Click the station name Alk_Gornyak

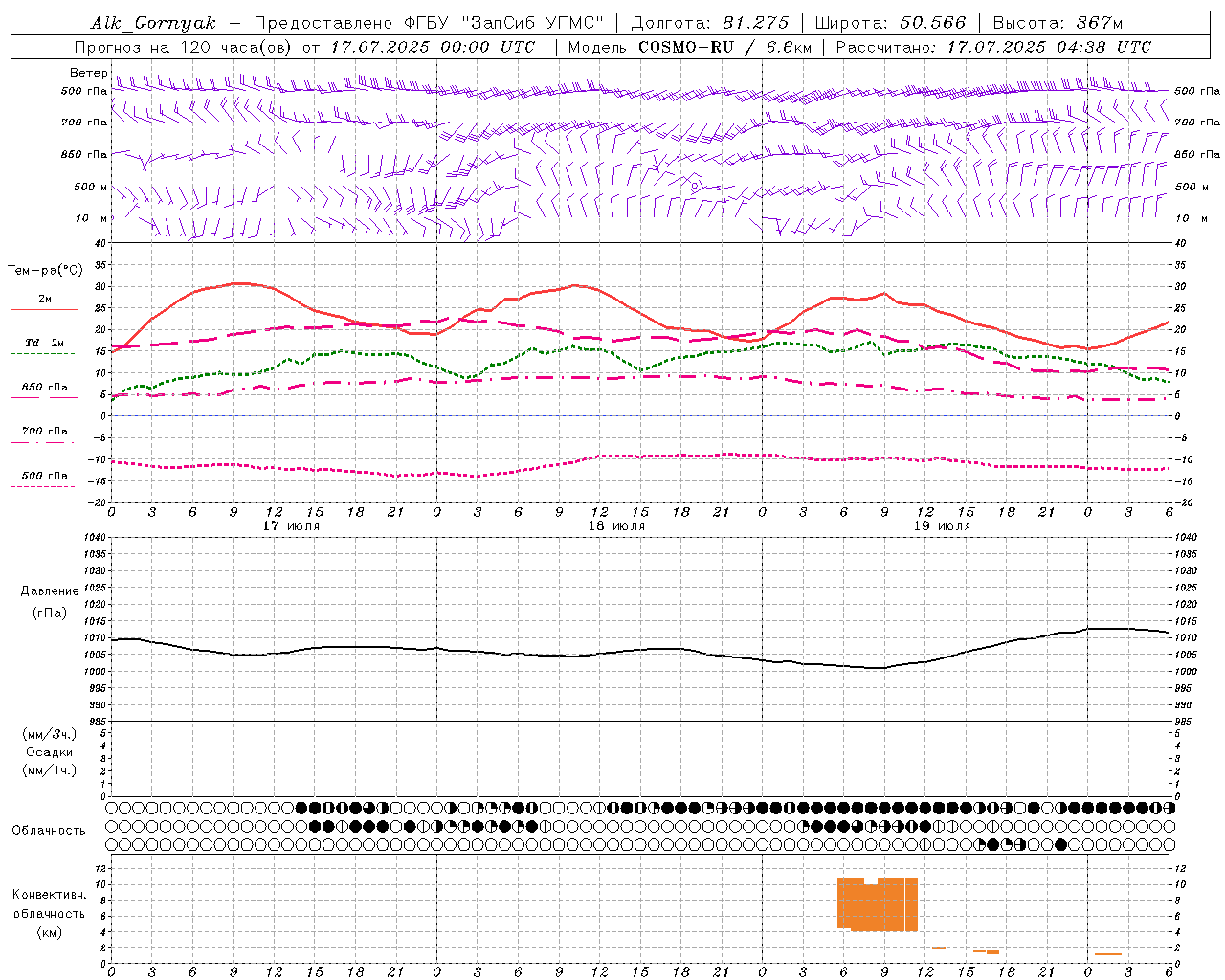153,23
